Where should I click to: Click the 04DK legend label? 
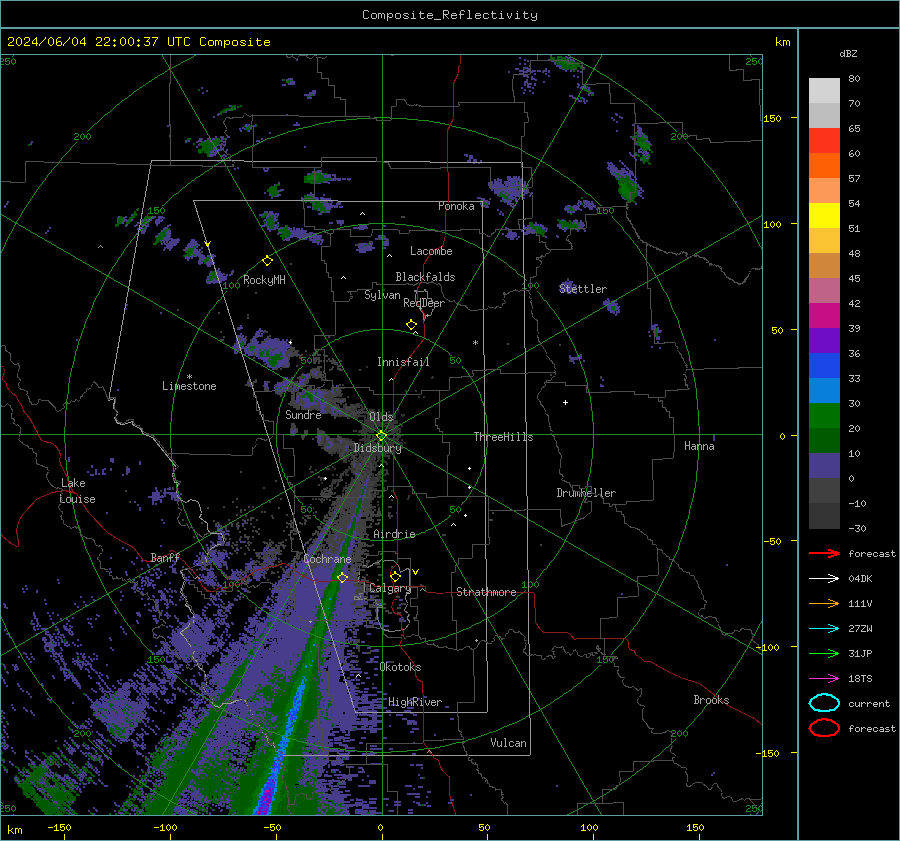pyautogui.click(x=860, y=579)
